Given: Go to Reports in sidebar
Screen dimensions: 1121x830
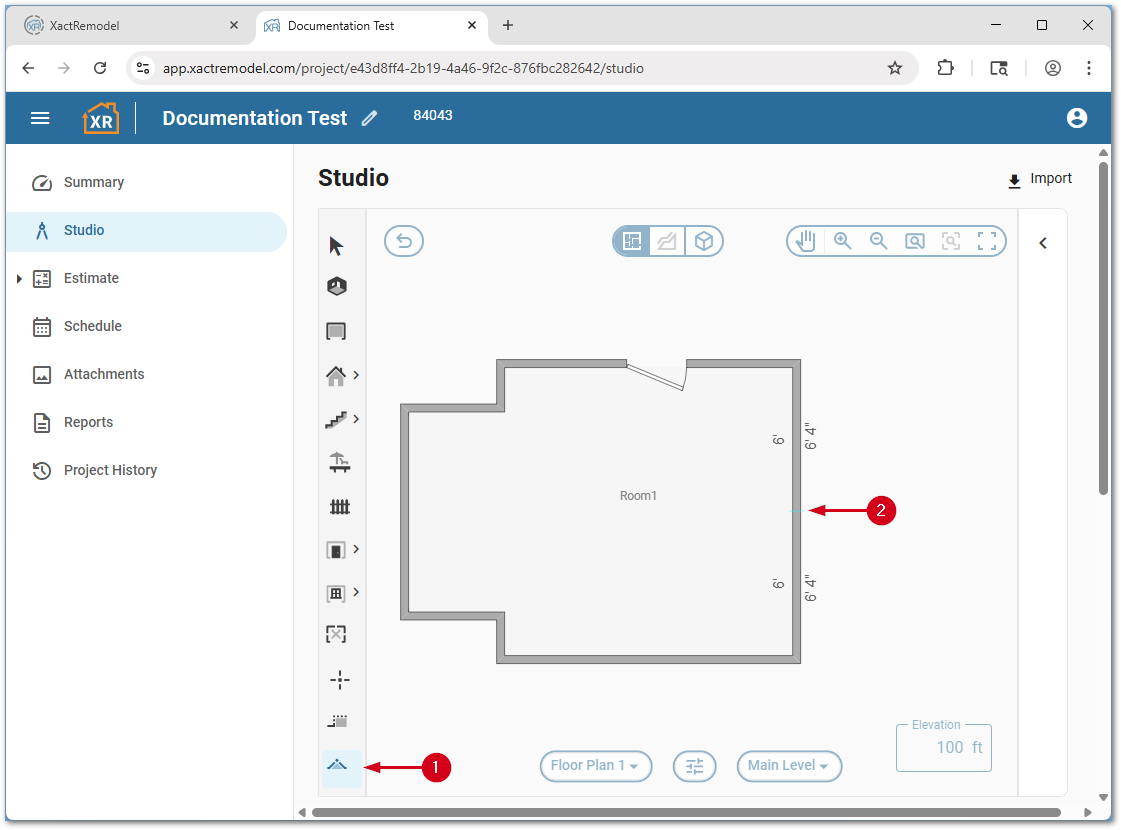Looking at the screenshot, I should click(88, 422).
